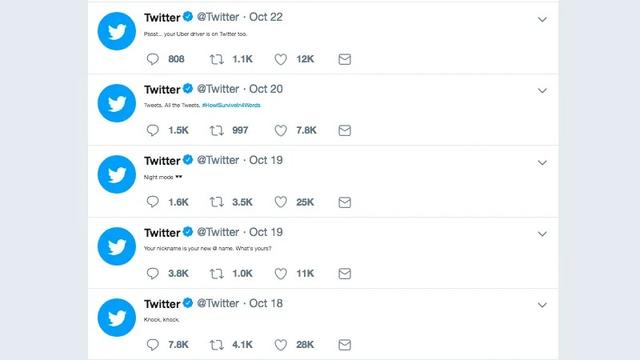The width and height of the screenshot is (640, 360).
Task: Open the Oct 18 tweet timestamp
Action: 266,303
